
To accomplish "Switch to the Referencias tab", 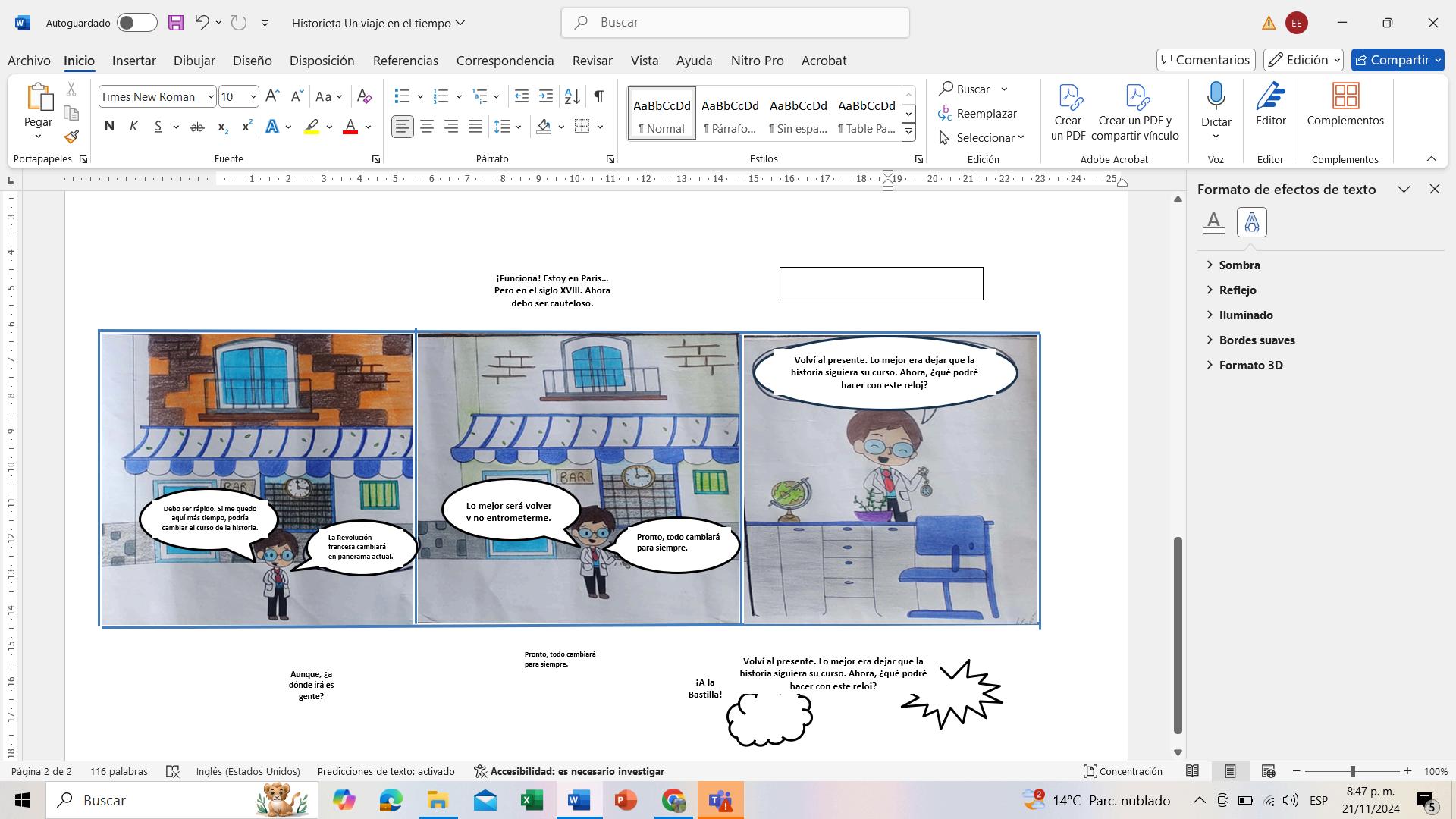I will pos(405,61).
